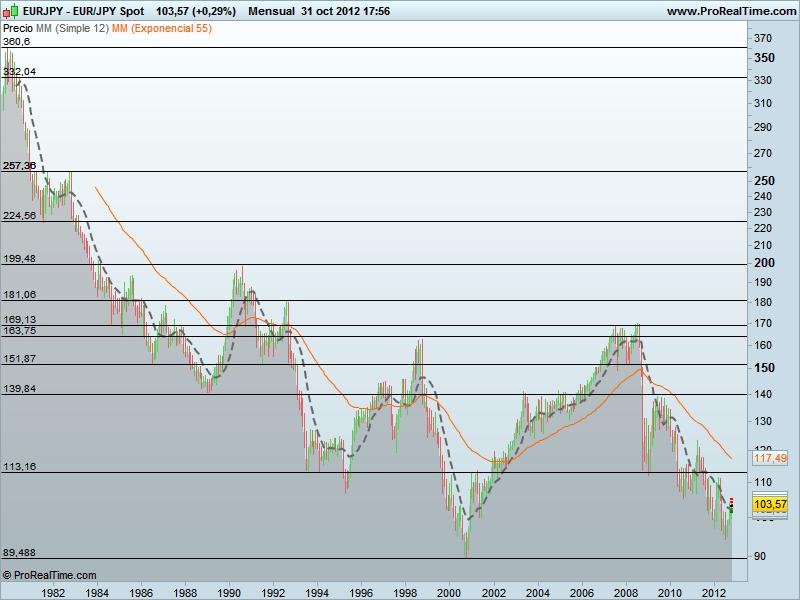Click the 113,16 support line label
The height and width of the screenshot is (600, 800).
(18, 466)
